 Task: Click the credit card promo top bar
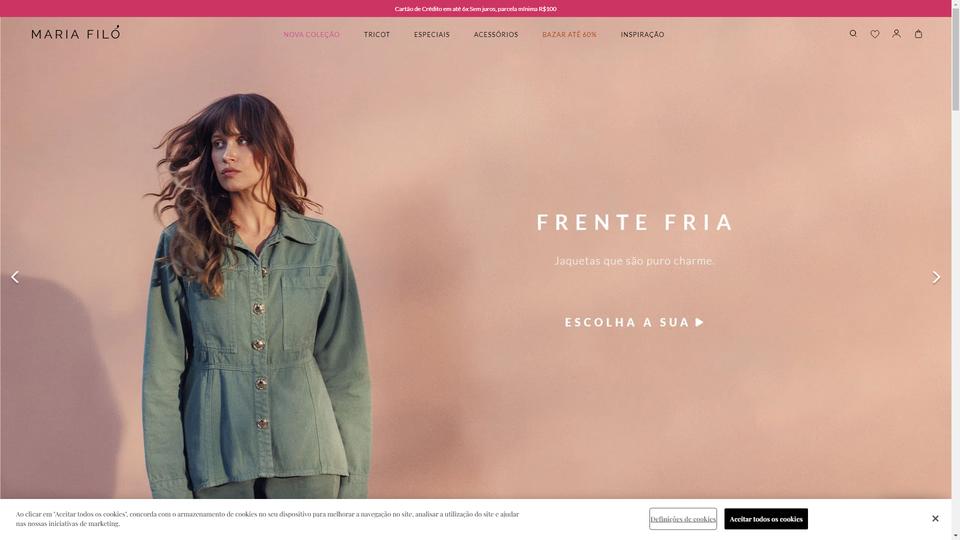pos(476,9)
